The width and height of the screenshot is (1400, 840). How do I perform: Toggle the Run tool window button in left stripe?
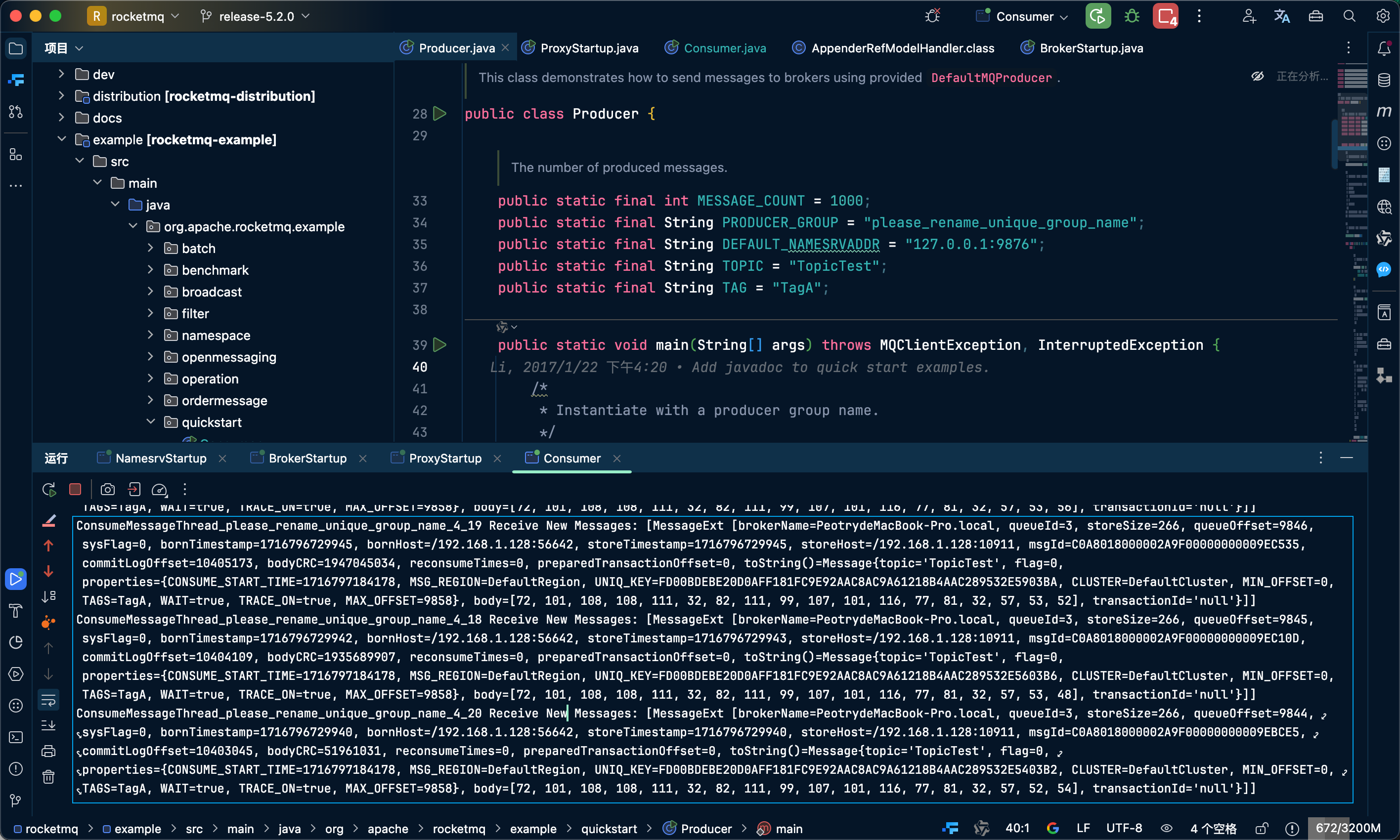pyautogui.click(x=16, y=579)
